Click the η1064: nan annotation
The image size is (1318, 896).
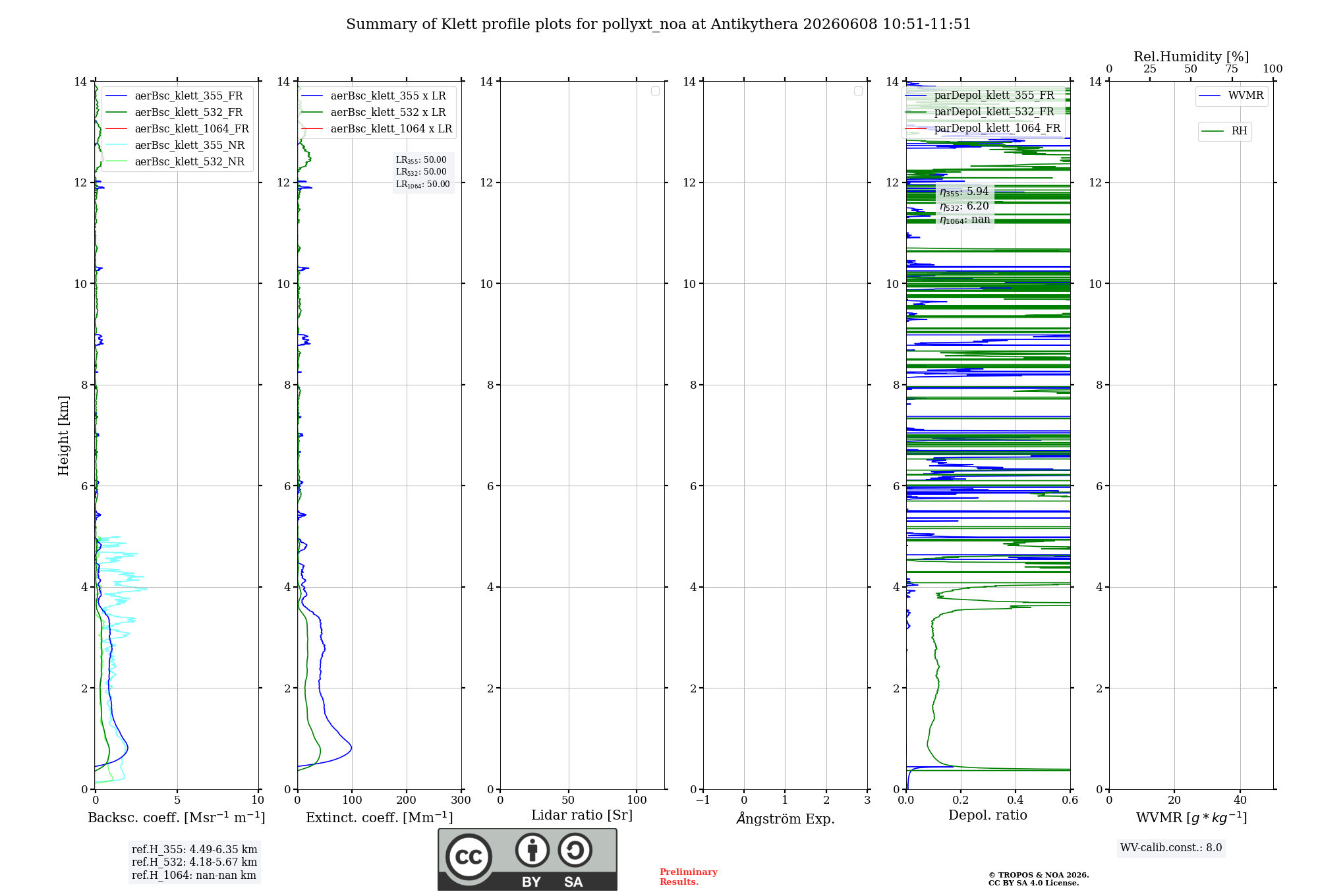(x=965, y=219)
